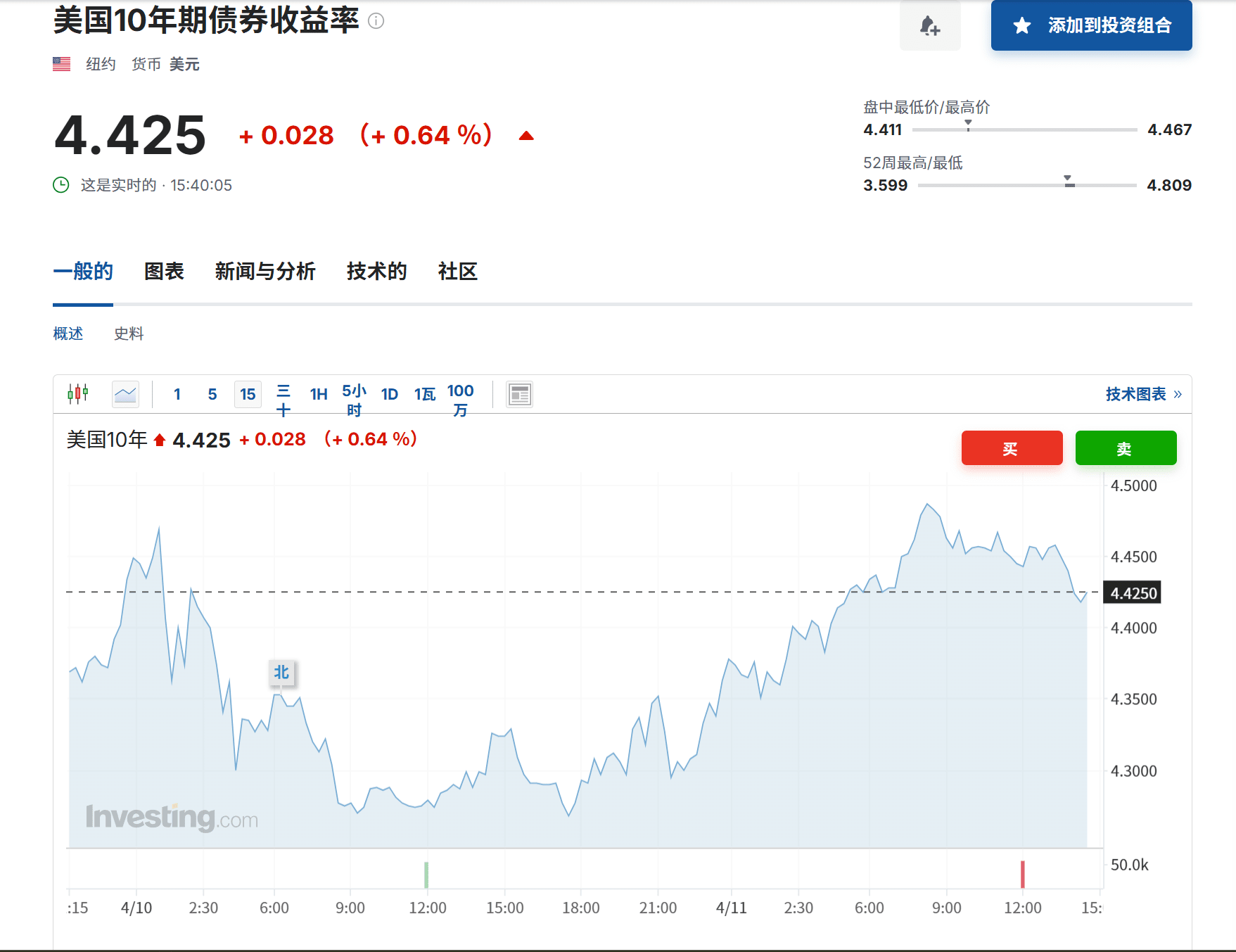Screen dimensions: 1236x952
Task: Toggle the news display icon in chart toolbar
Action: [520, 394]
